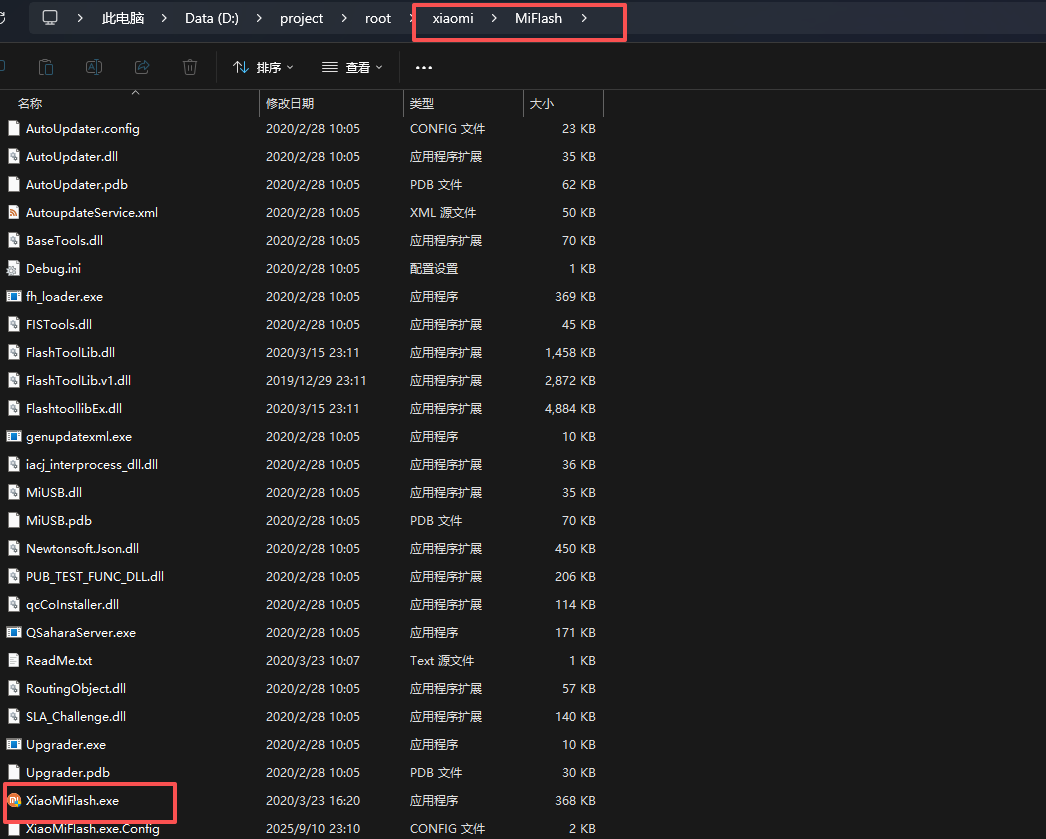Screen dimensions: 1046x839
Task: Select the ReadMe.txt file icon
Action: [13, 661]
